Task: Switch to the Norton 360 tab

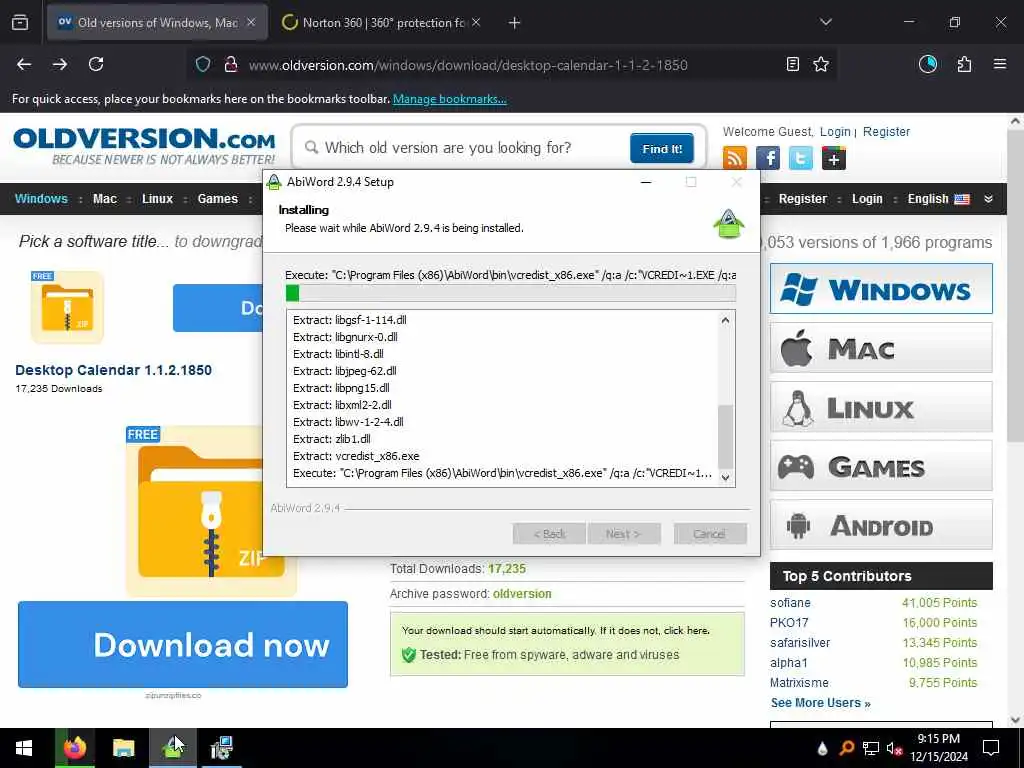Action: [x=383, y=22]
